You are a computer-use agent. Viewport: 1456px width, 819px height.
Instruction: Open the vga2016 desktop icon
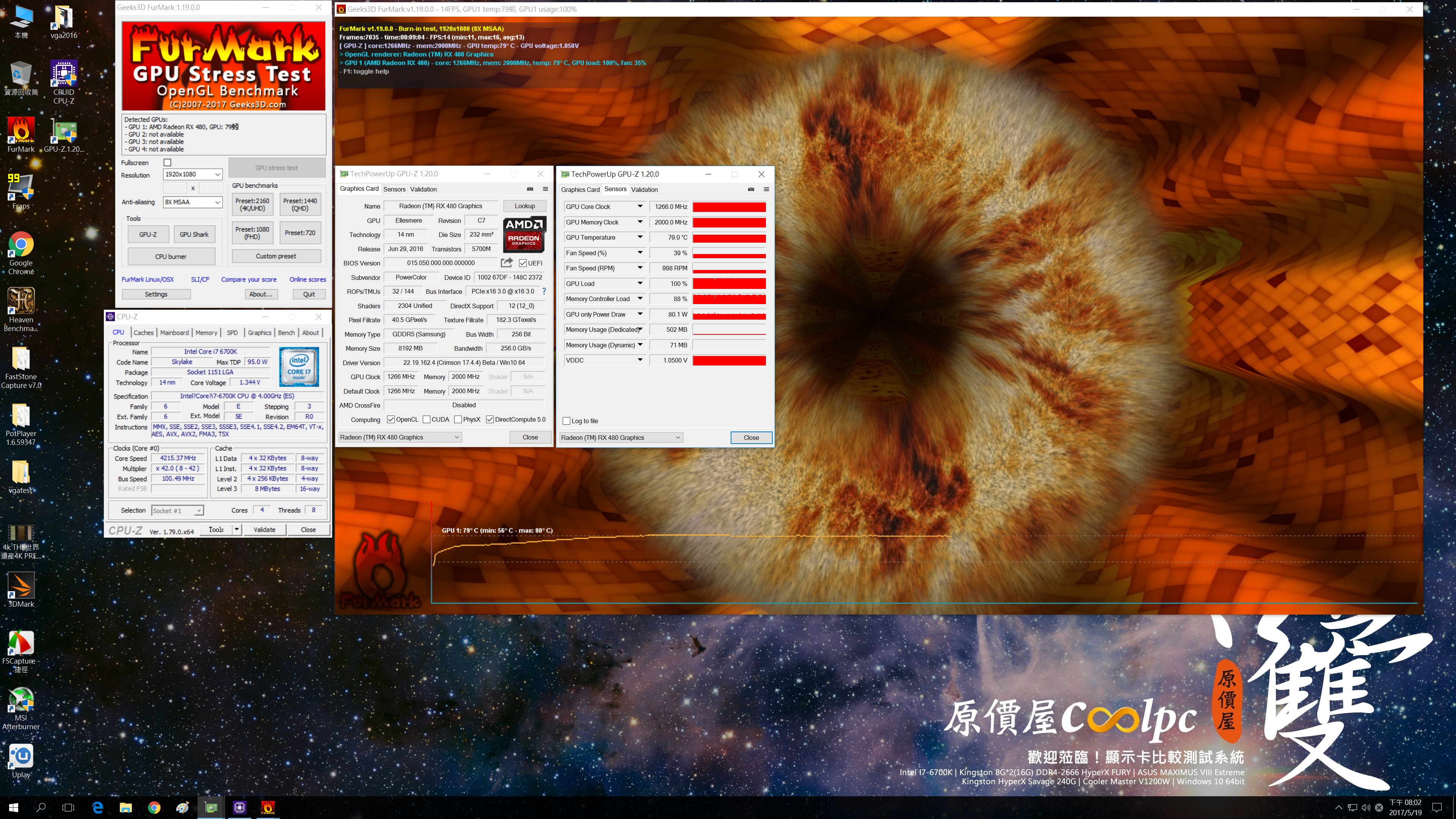pos(63,22)
